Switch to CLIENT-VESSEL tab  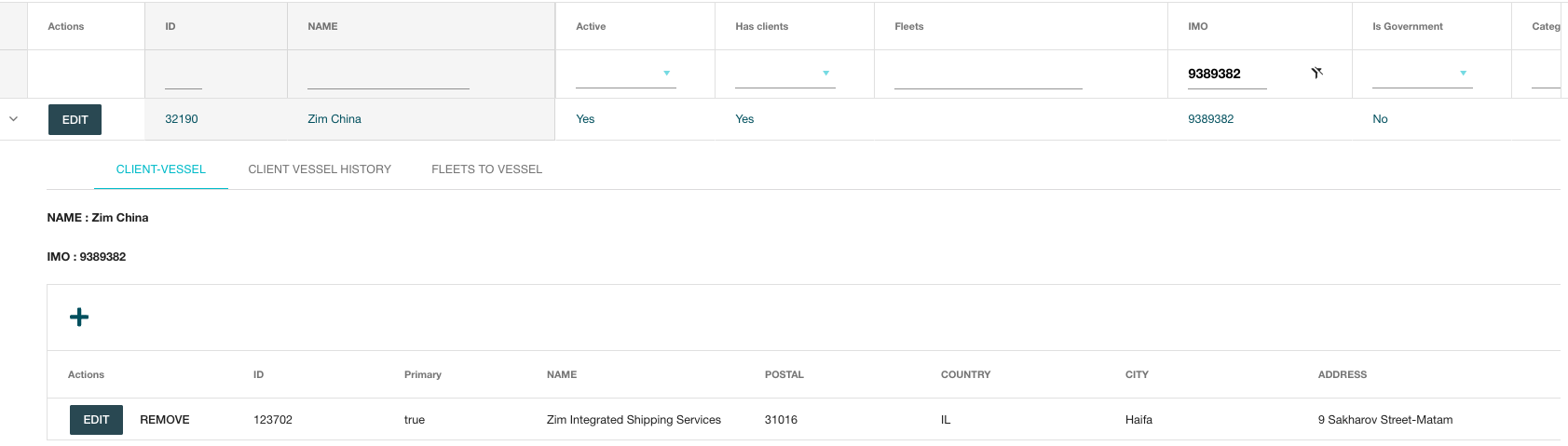[x=161, y=169]
